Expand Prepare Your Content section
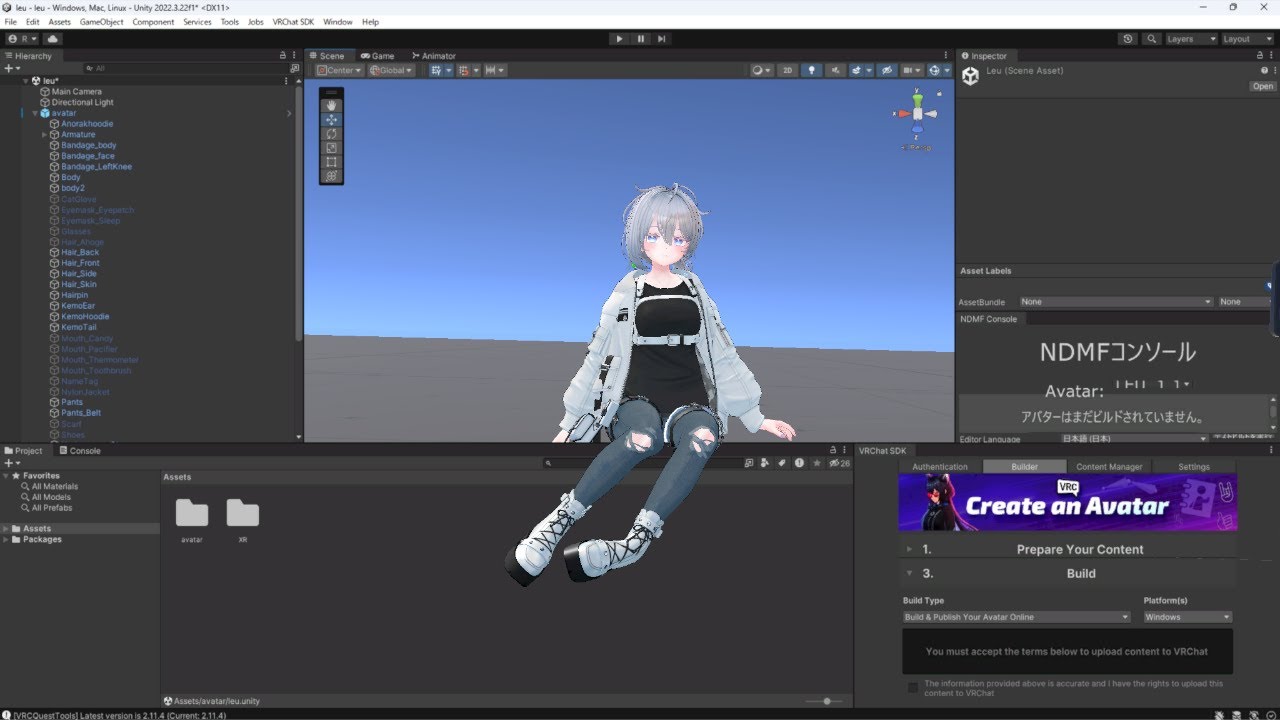 point(909,549)
